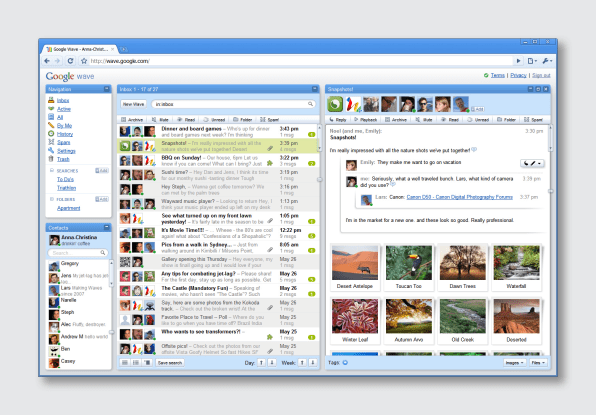Open the BBQ on Sunday! wave
The width and height of the screenshot is (596, 415).
click(218, 160)
